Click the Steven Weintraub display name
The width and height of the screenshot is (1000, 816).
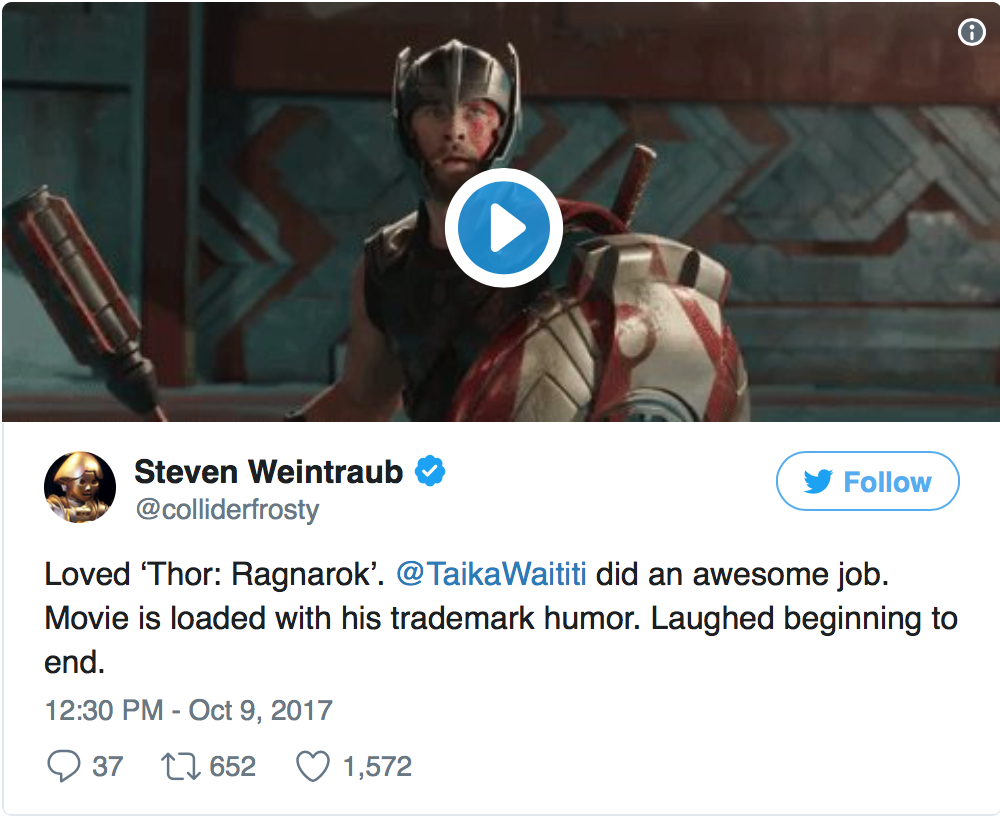pyautogui.click(x=268, y=470)
